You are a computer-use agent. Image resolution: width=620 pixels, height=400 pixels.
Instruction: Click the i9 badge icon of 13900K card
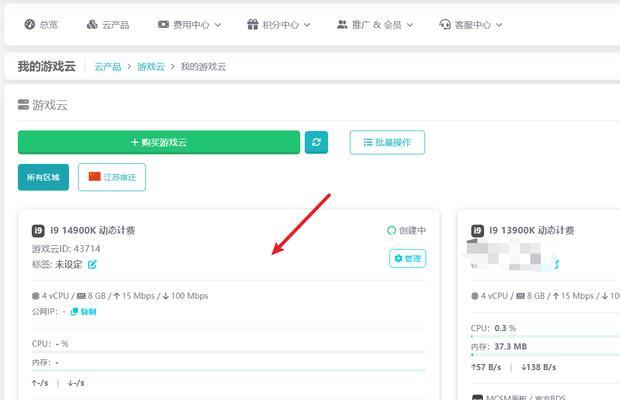click(477, 230)
